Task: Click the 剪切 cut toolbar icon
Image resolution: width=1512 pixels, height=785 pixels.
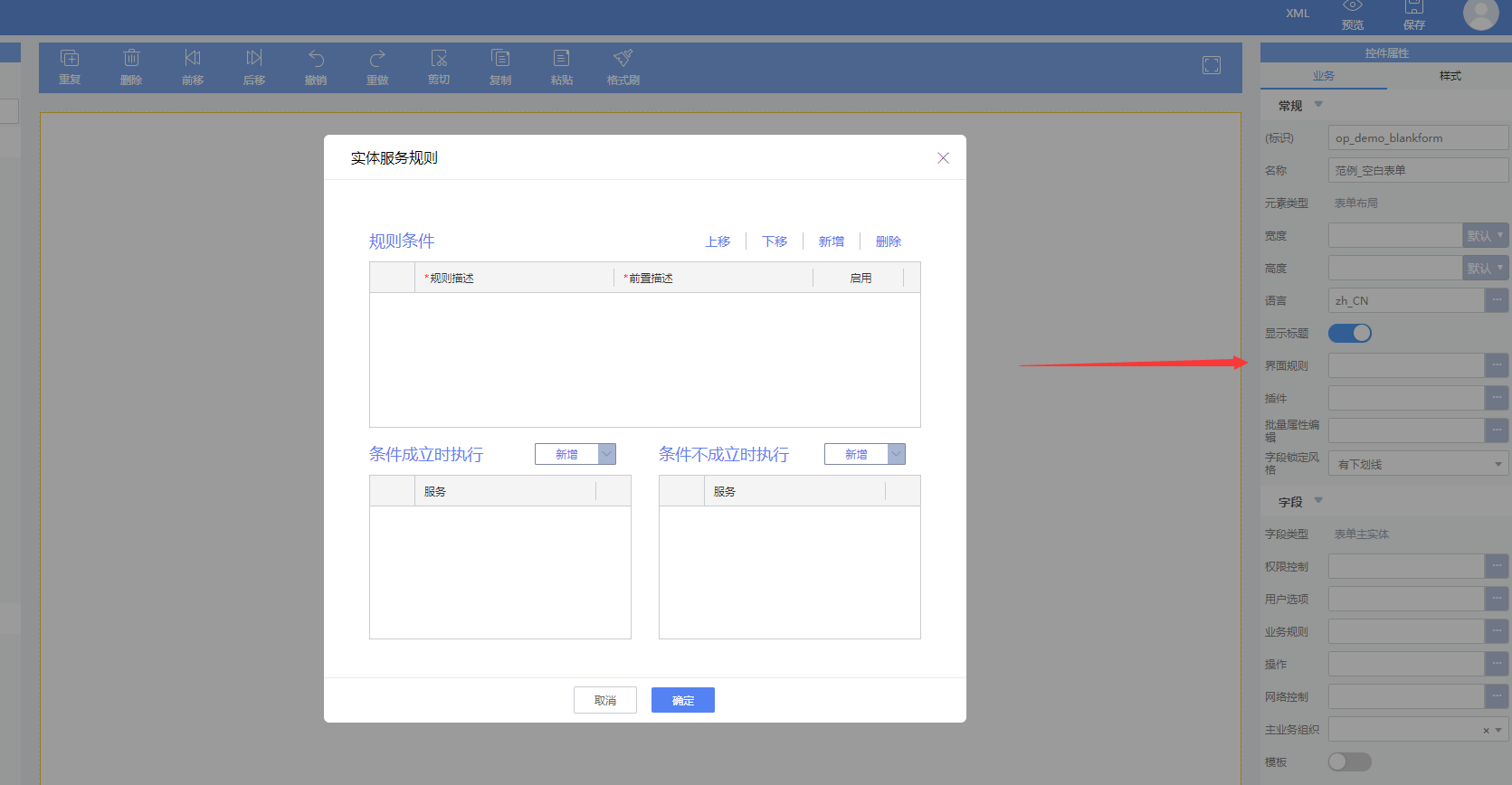Action: point(439,58)
